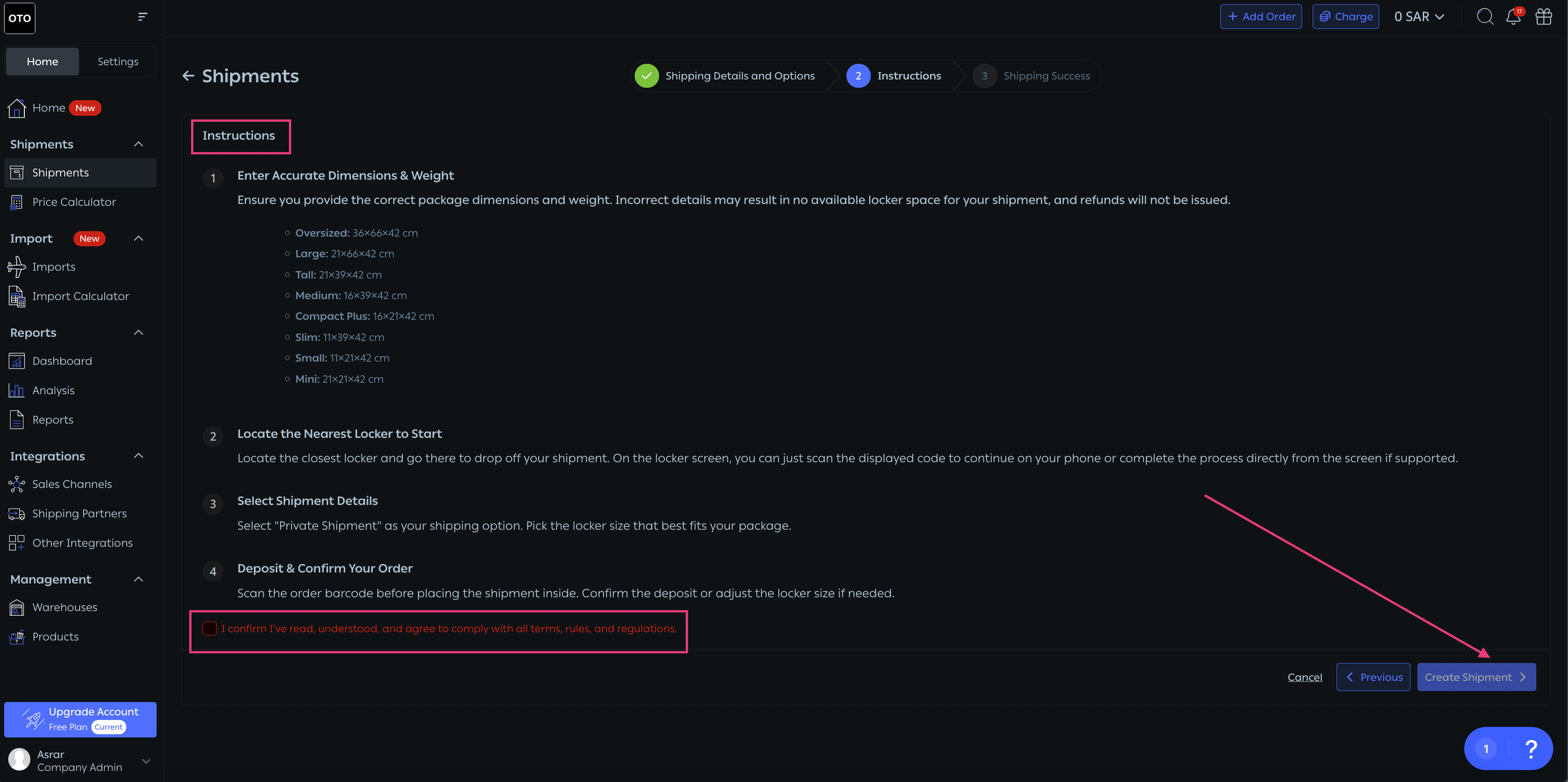Image resolution: width=1568 pixels, height=782 pixels.
Task: Click the gift box icon
Action: click(x=1544, y=17)
